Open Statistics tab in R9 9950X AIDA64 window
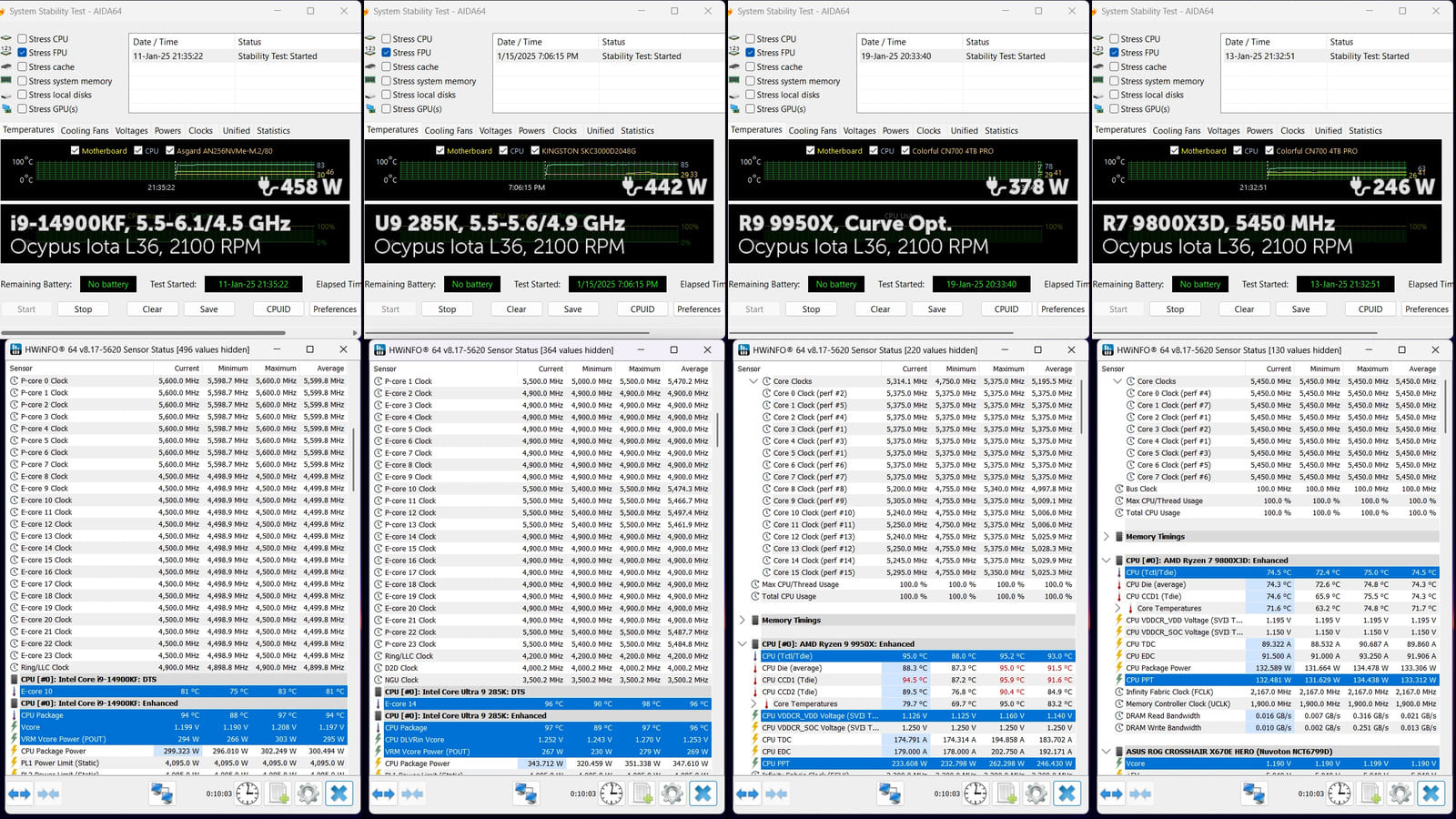The width and height of the screenshot is (1456, 819). 1001,131
